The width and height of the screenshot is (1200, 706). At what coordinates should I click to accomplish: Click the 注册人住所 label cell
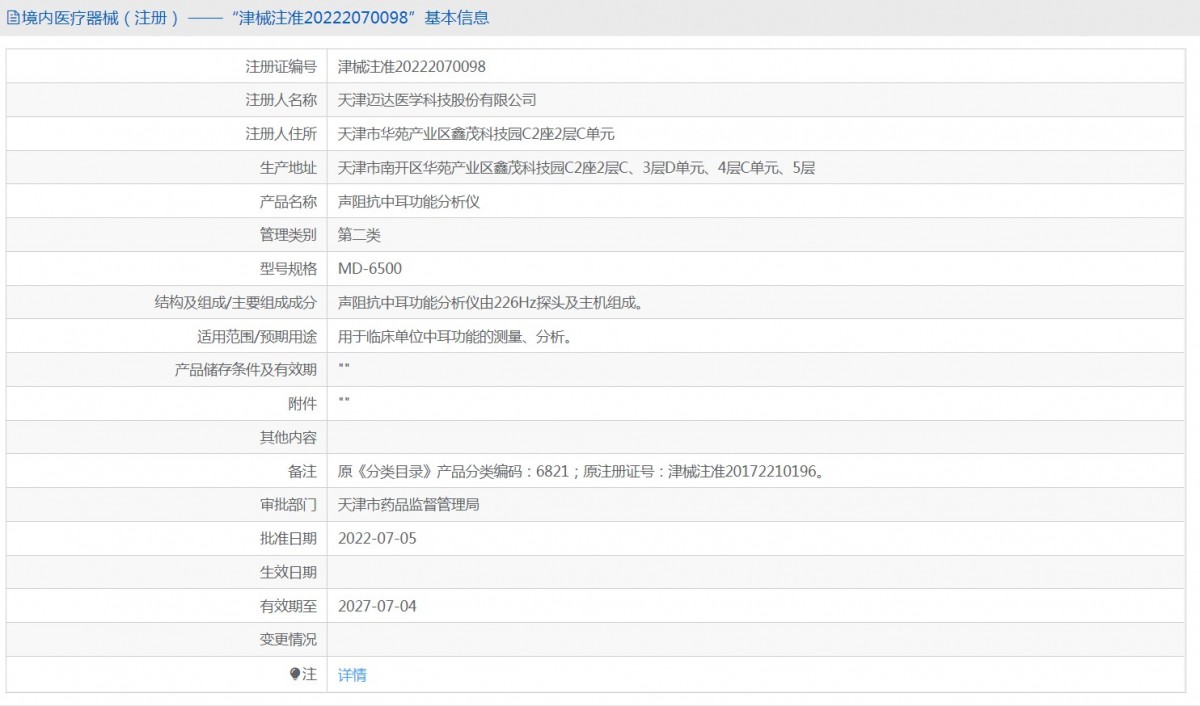[x=167, y=134]
